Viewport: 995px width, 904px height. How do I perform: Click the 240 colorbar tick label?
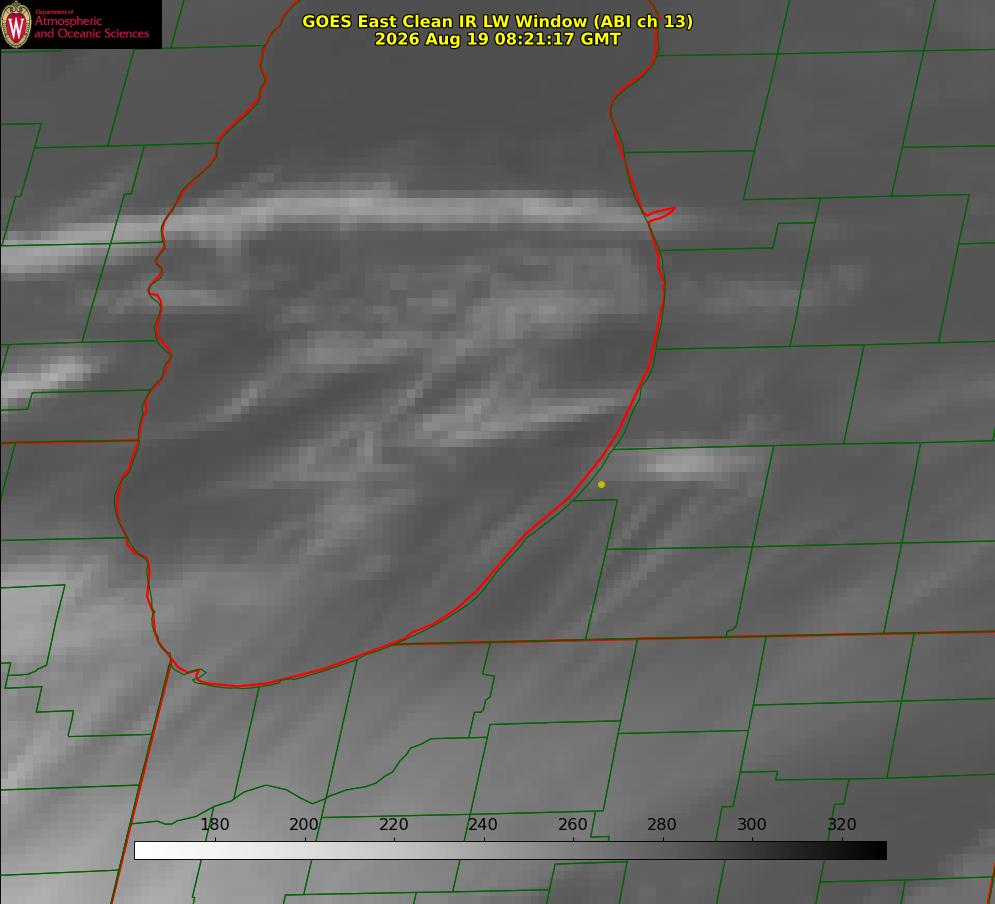tap(483, 824)
